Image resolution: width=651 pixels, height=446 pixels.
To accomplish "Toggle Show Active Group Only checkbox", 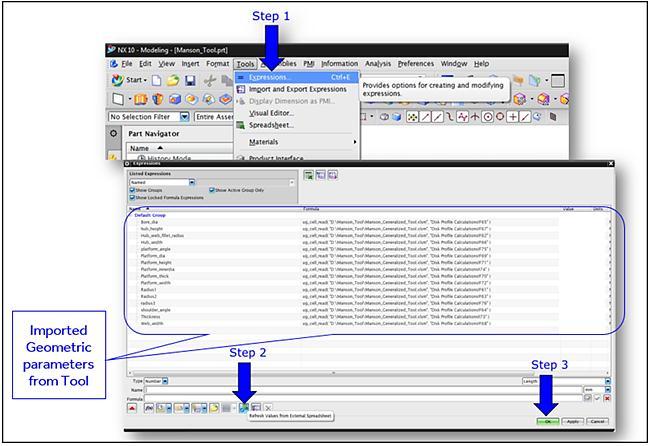I will [x=212, y=190].
